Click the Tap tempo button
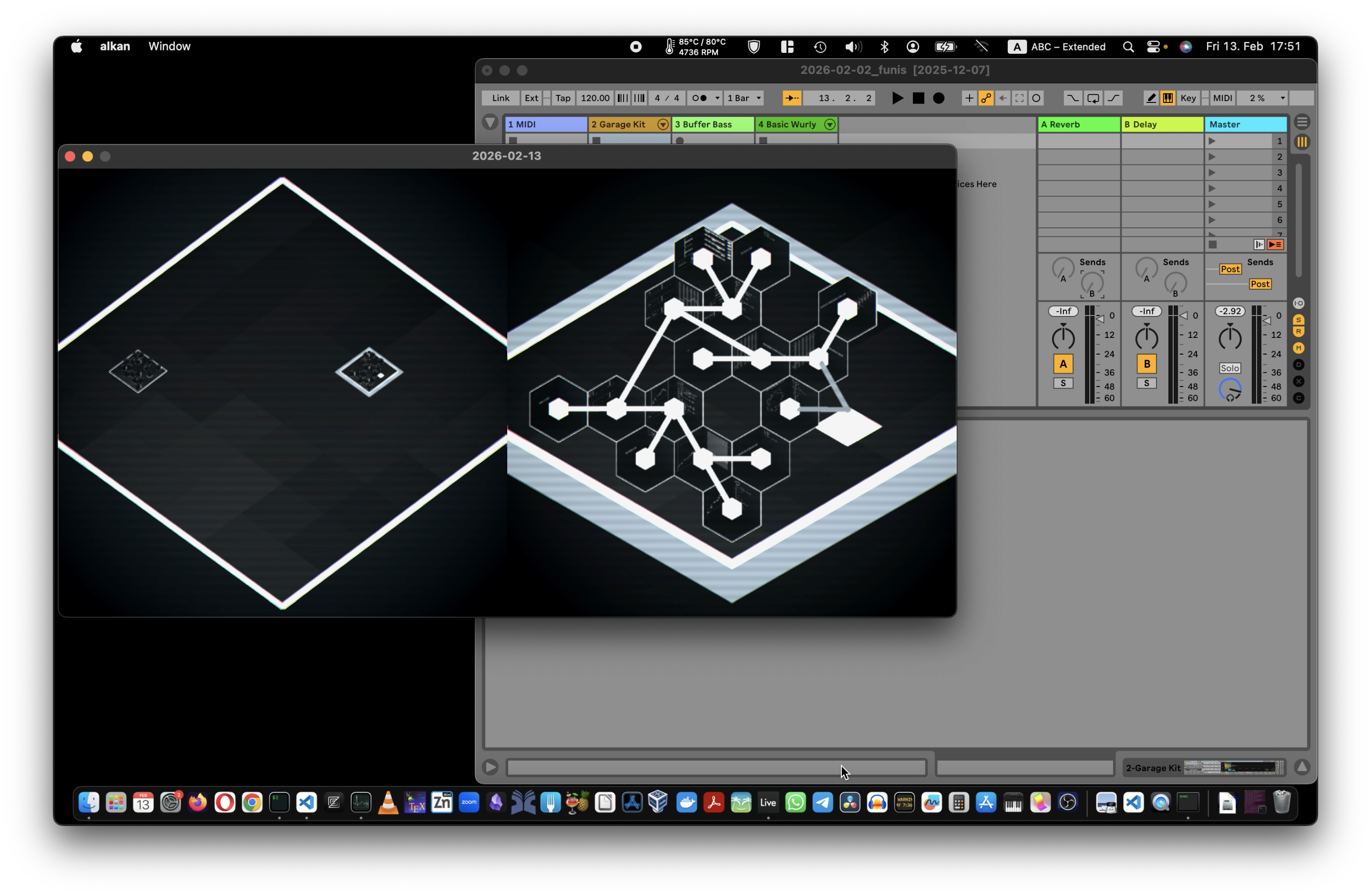Screen dimensions: 1371x896 pyautogui.click(x=563, y=99)
